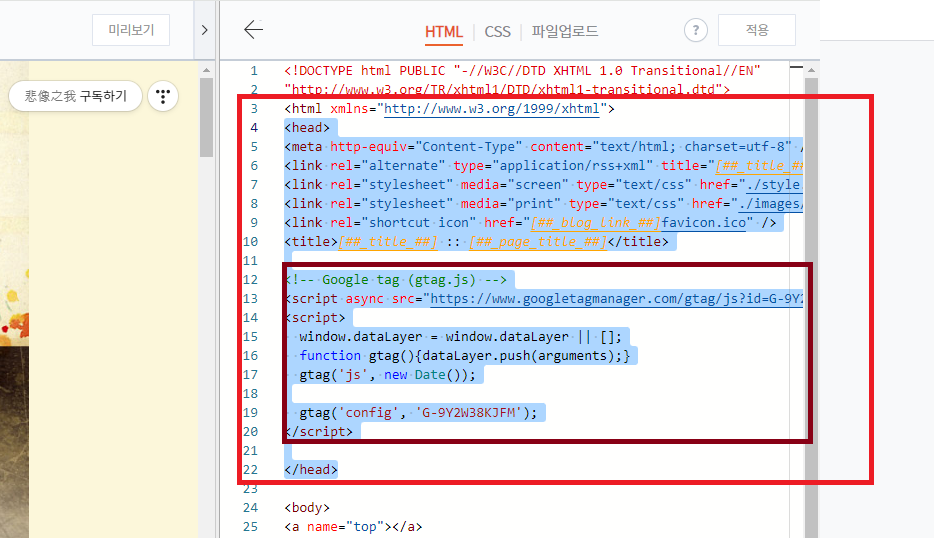Switch to the HTML tab
Screen dimensions: 934x538
pyautogui.click(x=444, y=32)
